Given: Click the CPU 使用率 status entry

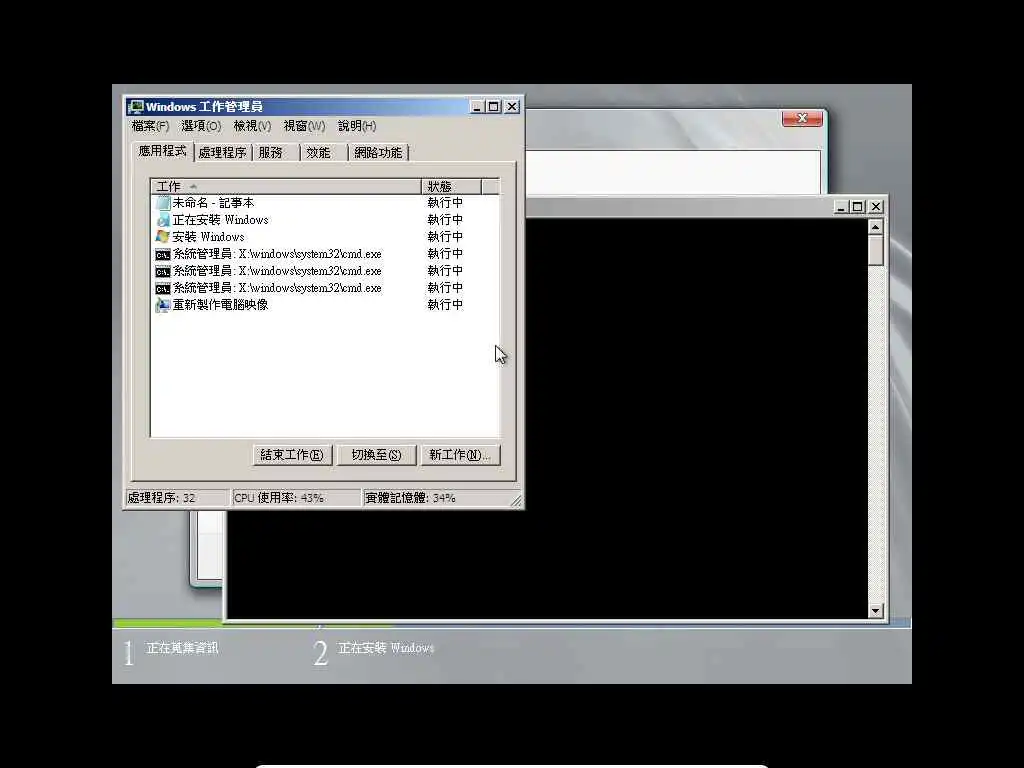Looking at the screenshot, I should 296,498.
